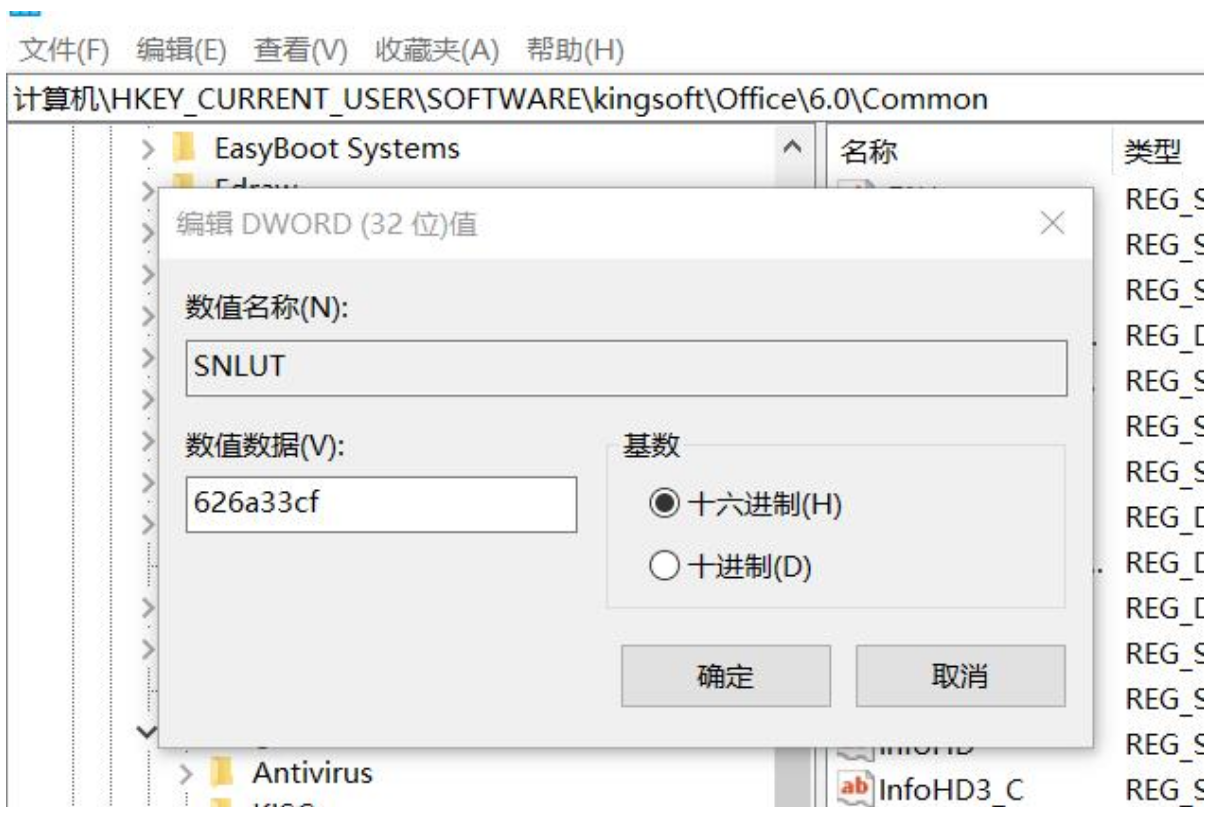Expand the EasyBoot Systems tree node

pos(148,150)
